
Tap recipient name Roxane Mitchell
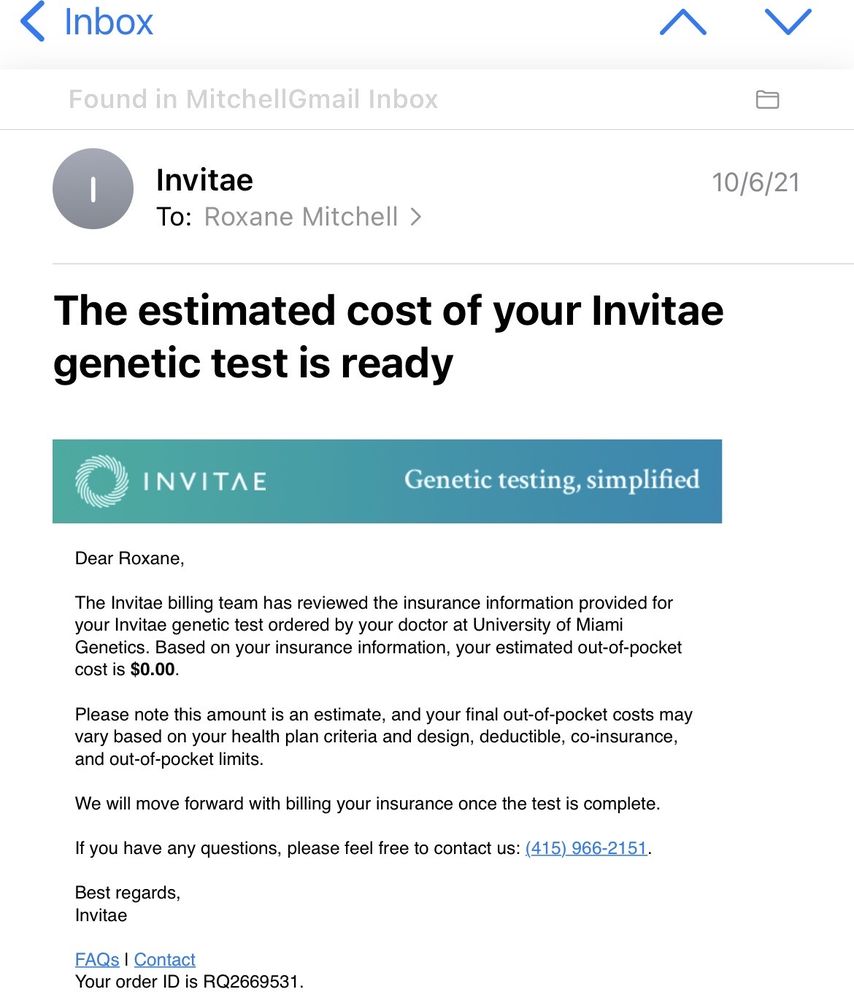tap(301, 217)
